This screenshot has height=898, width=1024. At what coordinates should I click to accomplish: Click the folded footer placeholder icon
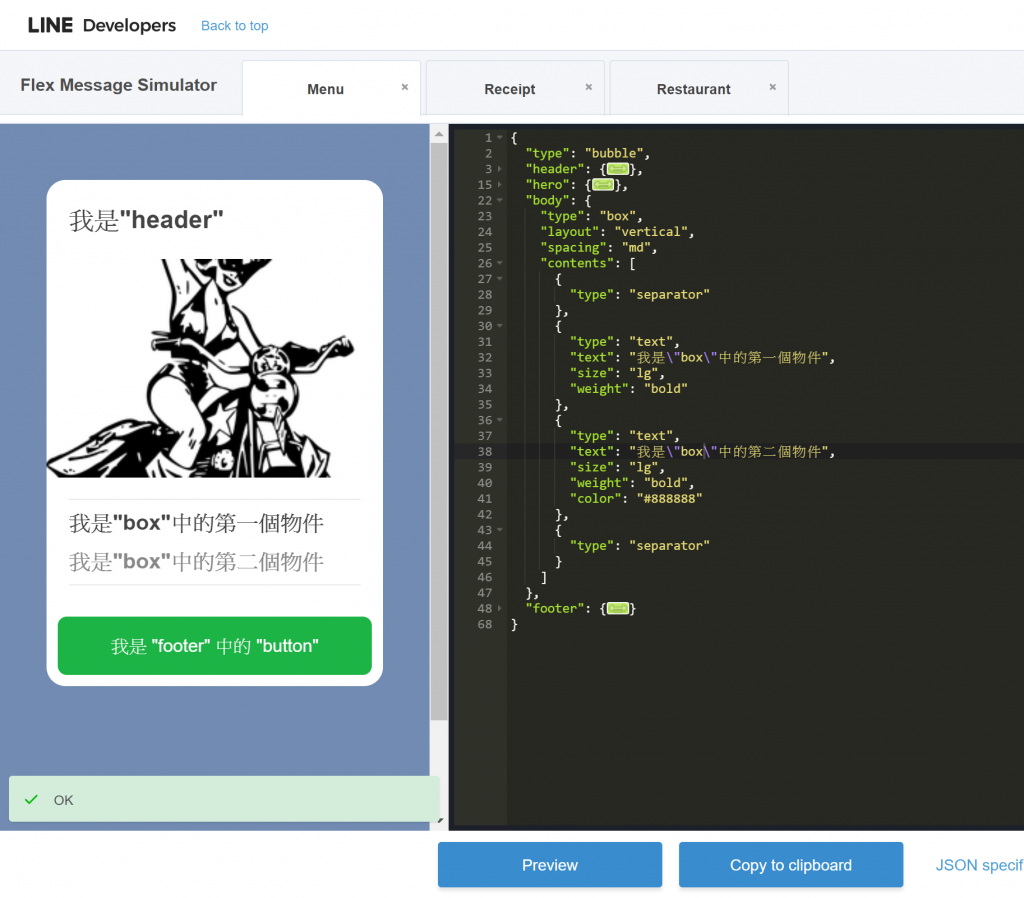[618, 609]
